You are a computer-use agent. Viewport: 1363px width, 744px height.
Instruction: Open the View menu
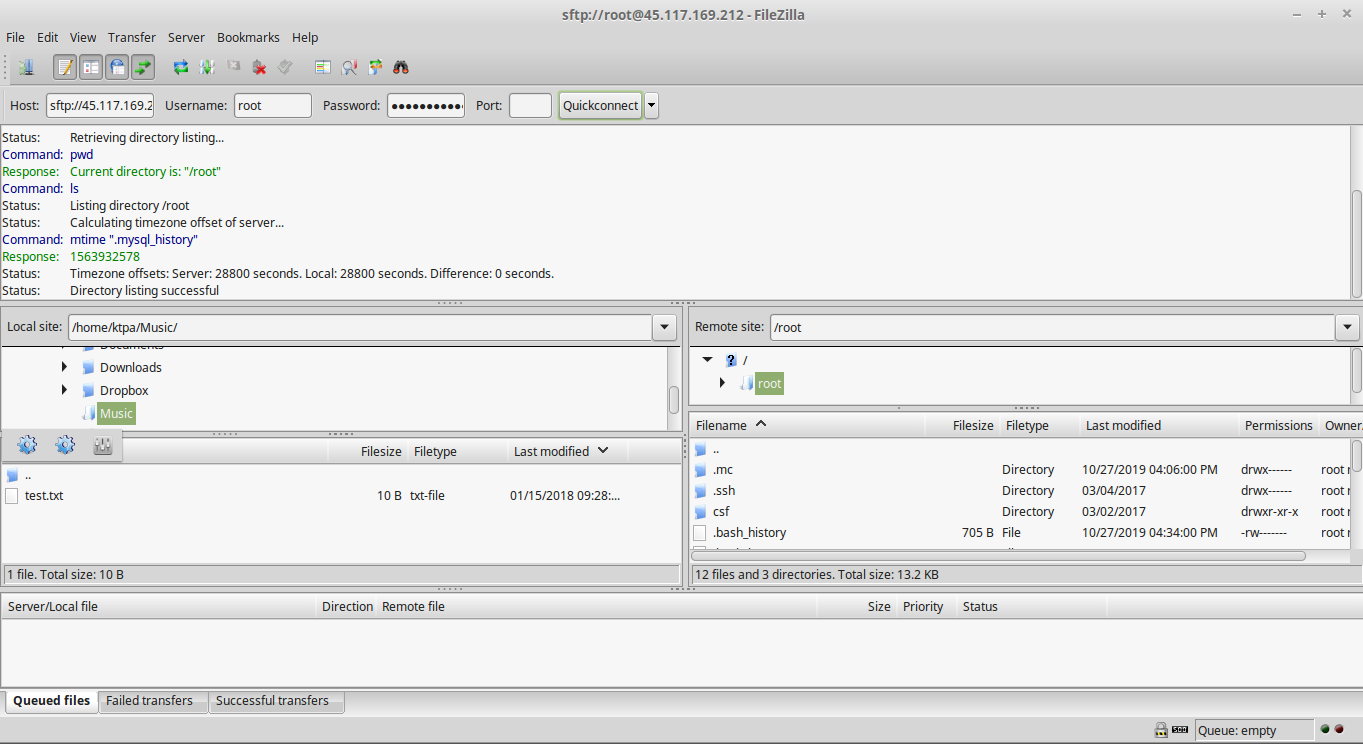pos(83,37)
